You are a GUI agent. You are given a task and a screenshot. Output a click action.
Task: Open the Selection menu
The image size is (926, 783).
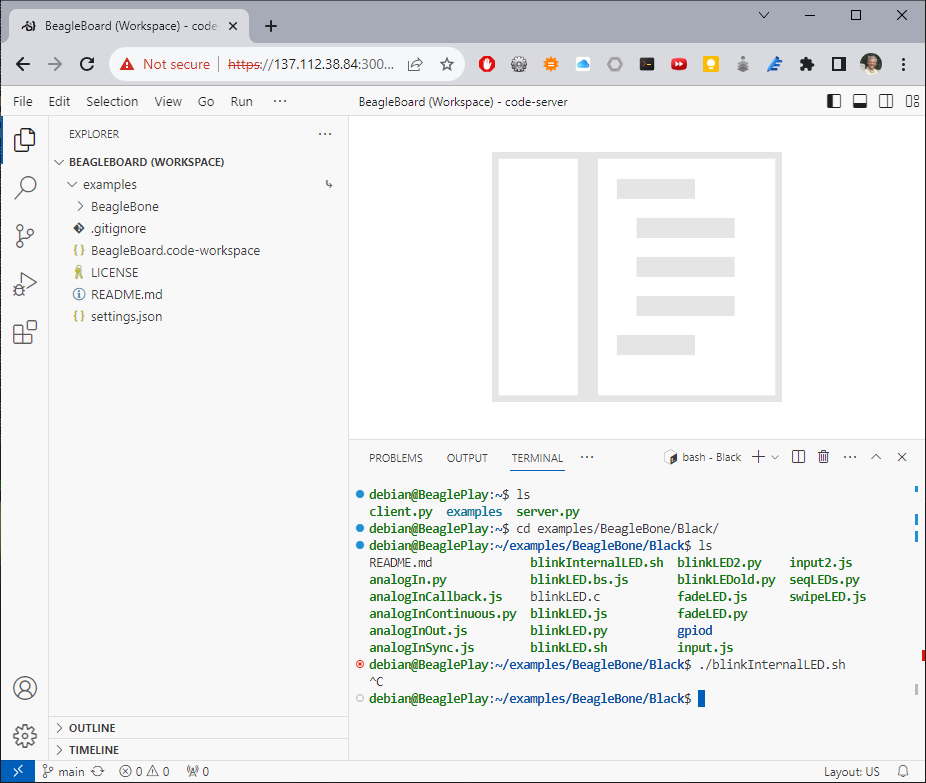coord(112,101)
